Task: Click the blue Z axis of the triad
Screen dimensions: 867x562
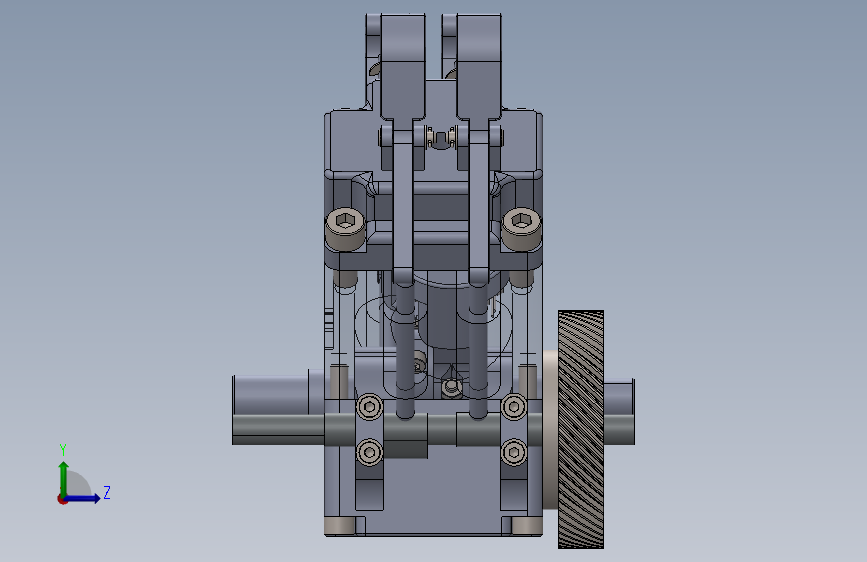Action: (x=84, y=498)
